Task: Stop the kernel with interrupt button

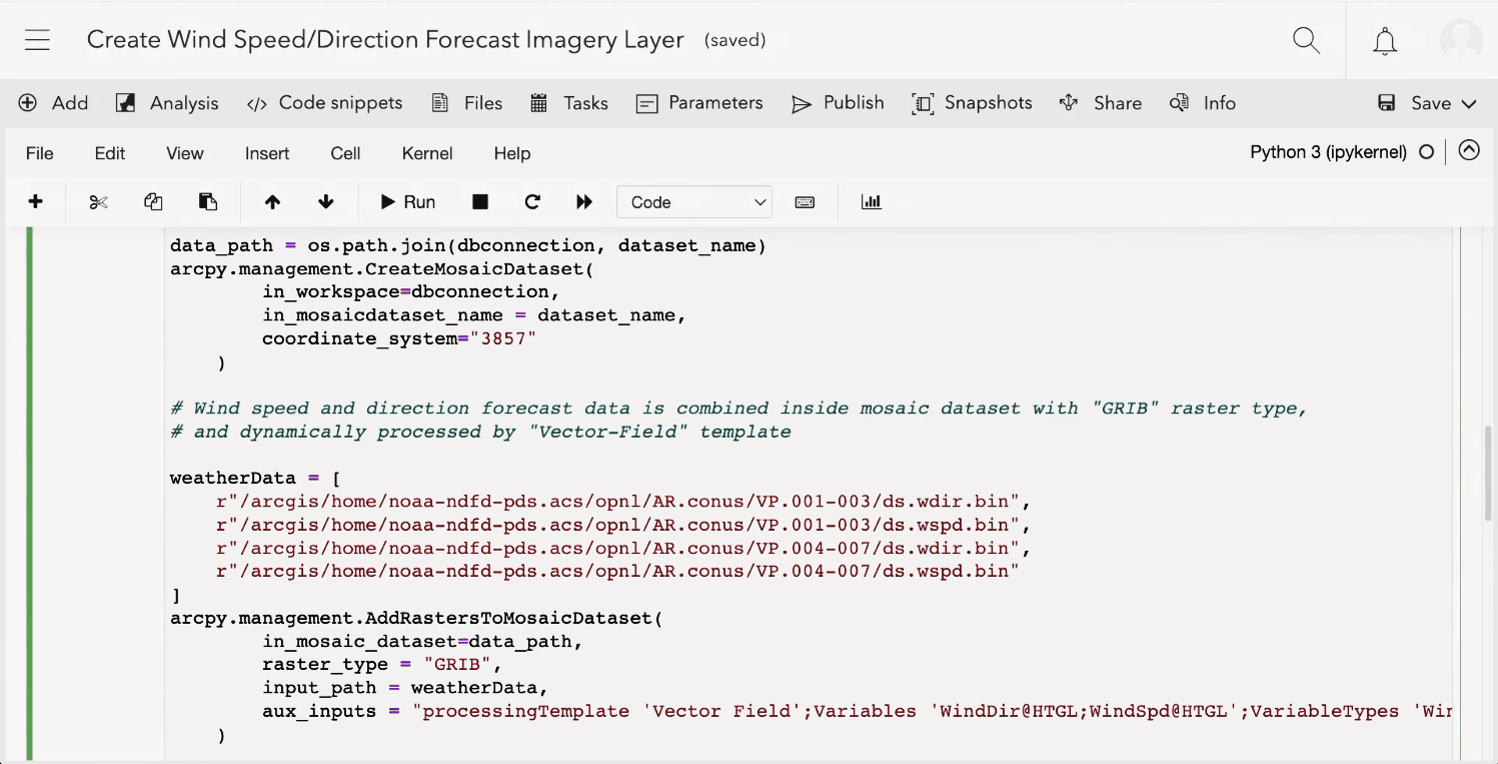Action: pyautogui.click(x=480, y=202)
